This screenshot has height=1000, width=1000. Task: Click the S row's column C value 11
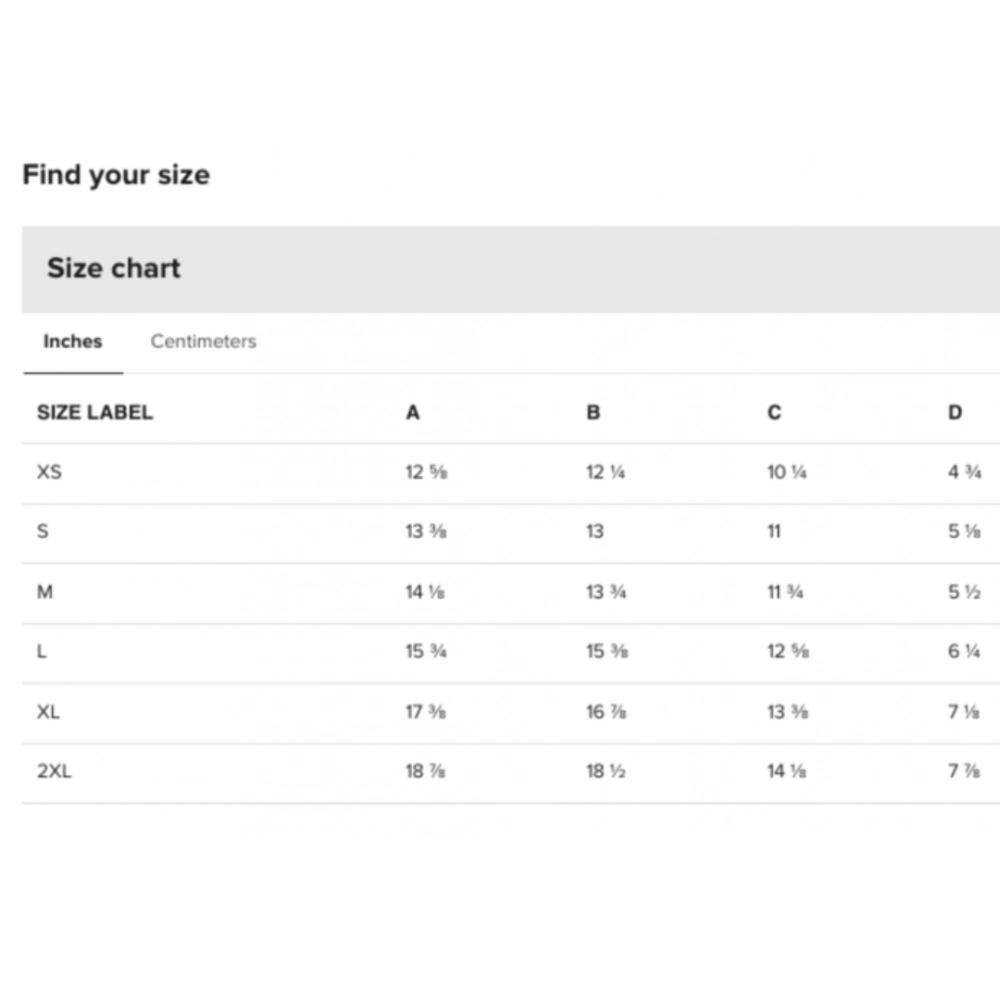pyautogui.click(x=774, y=532)
